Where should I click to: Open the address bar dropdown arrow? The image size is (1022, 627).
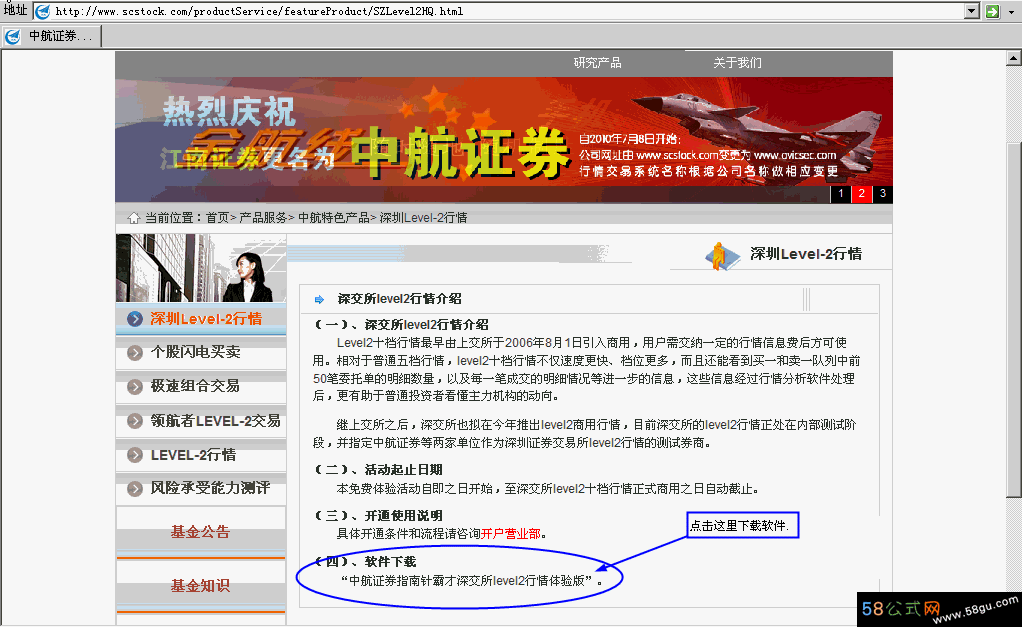[x=972, y=11]
